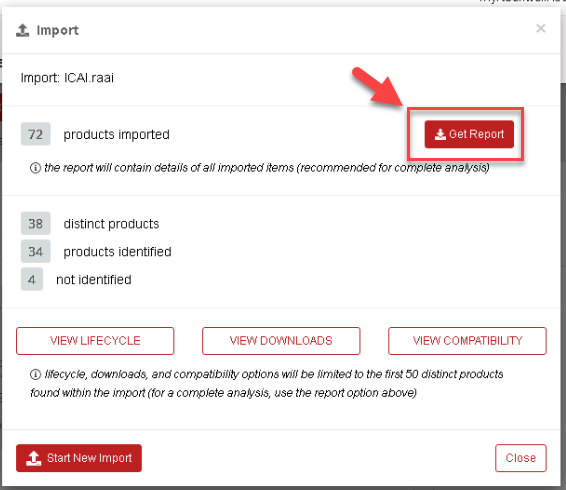This screenshot has width=566, height=490.
Task: Click the 'Import' dialog title text
Action: point(57,30)
